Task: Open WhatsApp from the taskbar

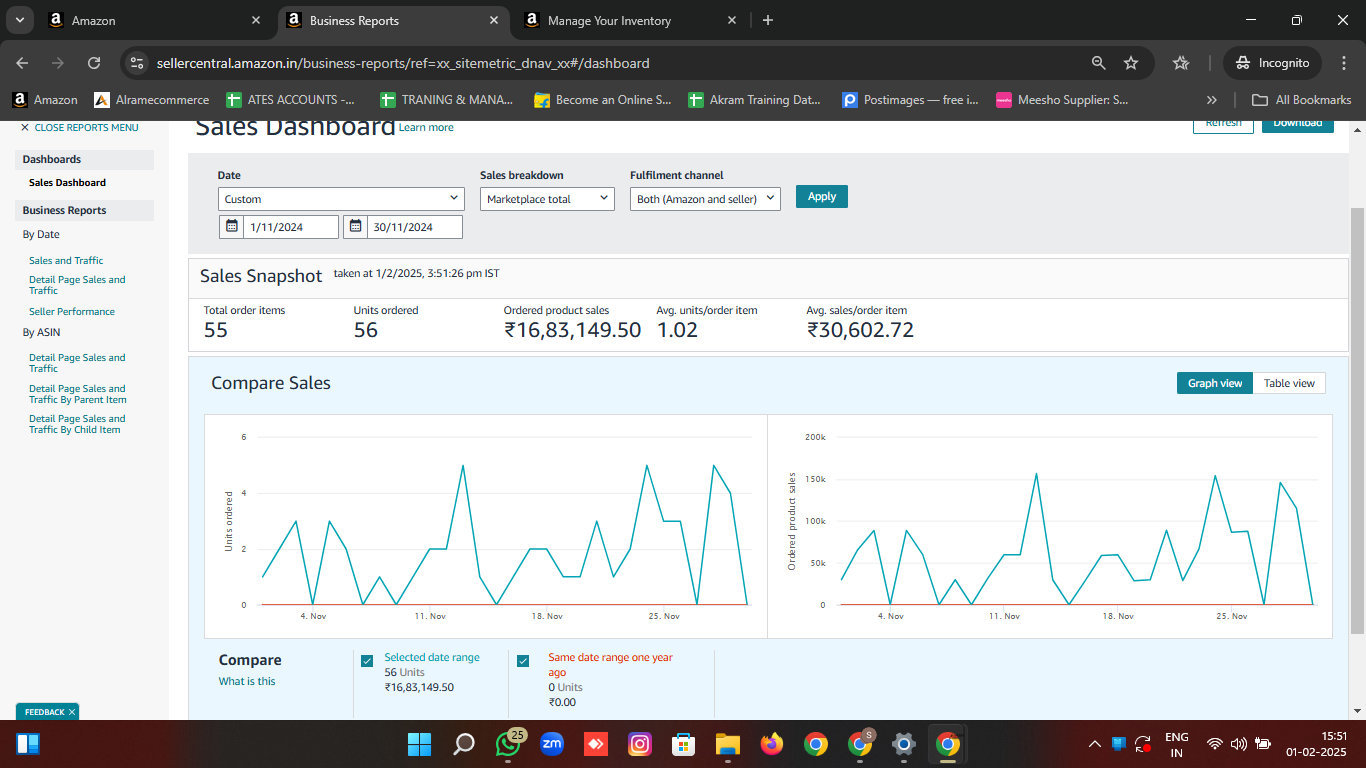Action: point(508,744)
